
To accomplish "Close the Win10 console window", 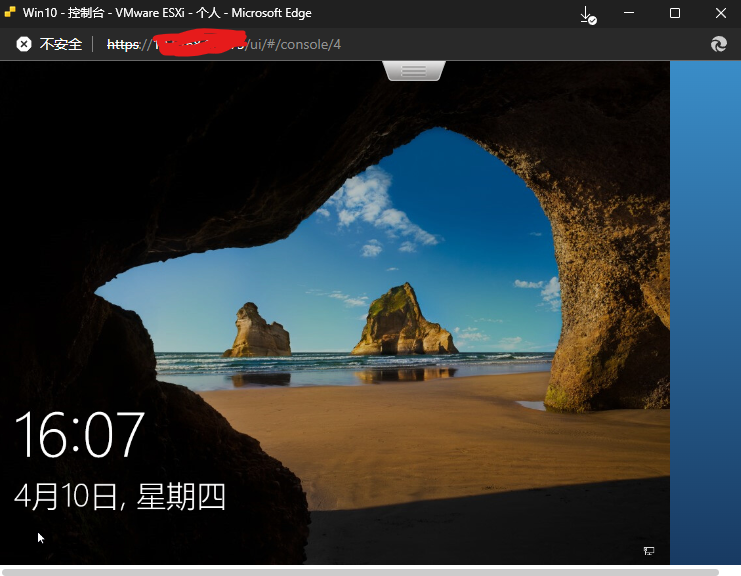I will 721,13.
